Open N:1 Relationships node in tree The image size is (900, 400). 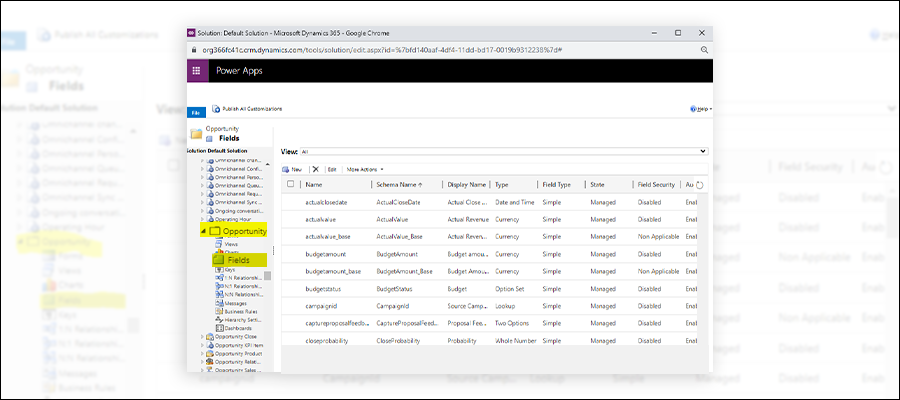pyautogui.click(x=238, y=286)
